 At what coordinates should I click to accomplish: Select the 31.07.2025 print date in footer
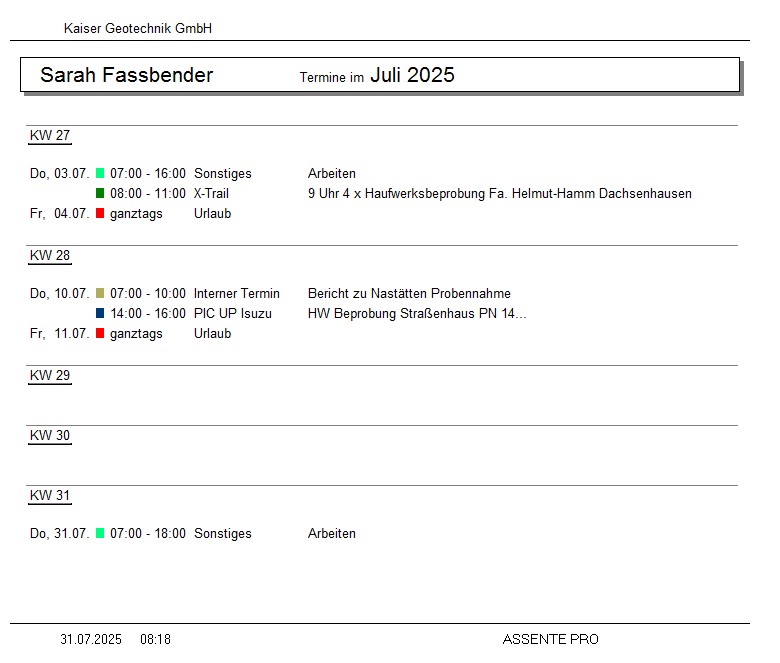pos(91,640)
